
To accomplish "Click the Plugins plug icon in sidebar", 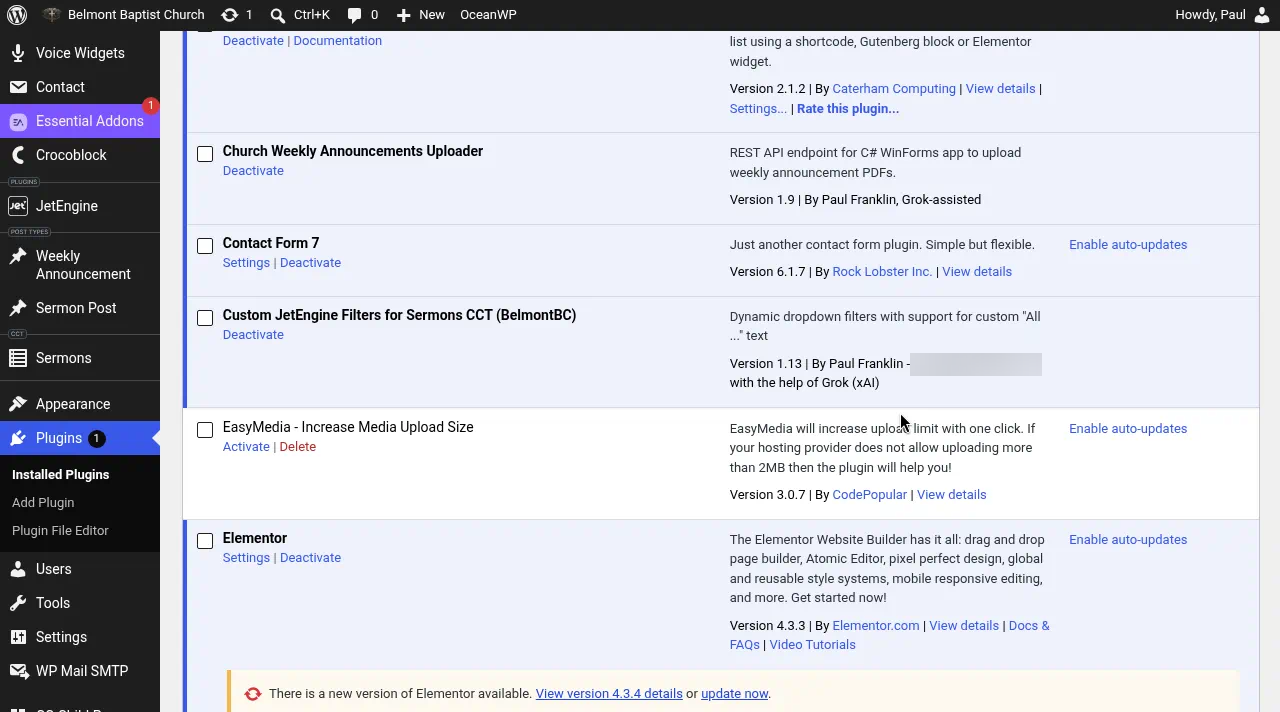I will tap(18, 438).
